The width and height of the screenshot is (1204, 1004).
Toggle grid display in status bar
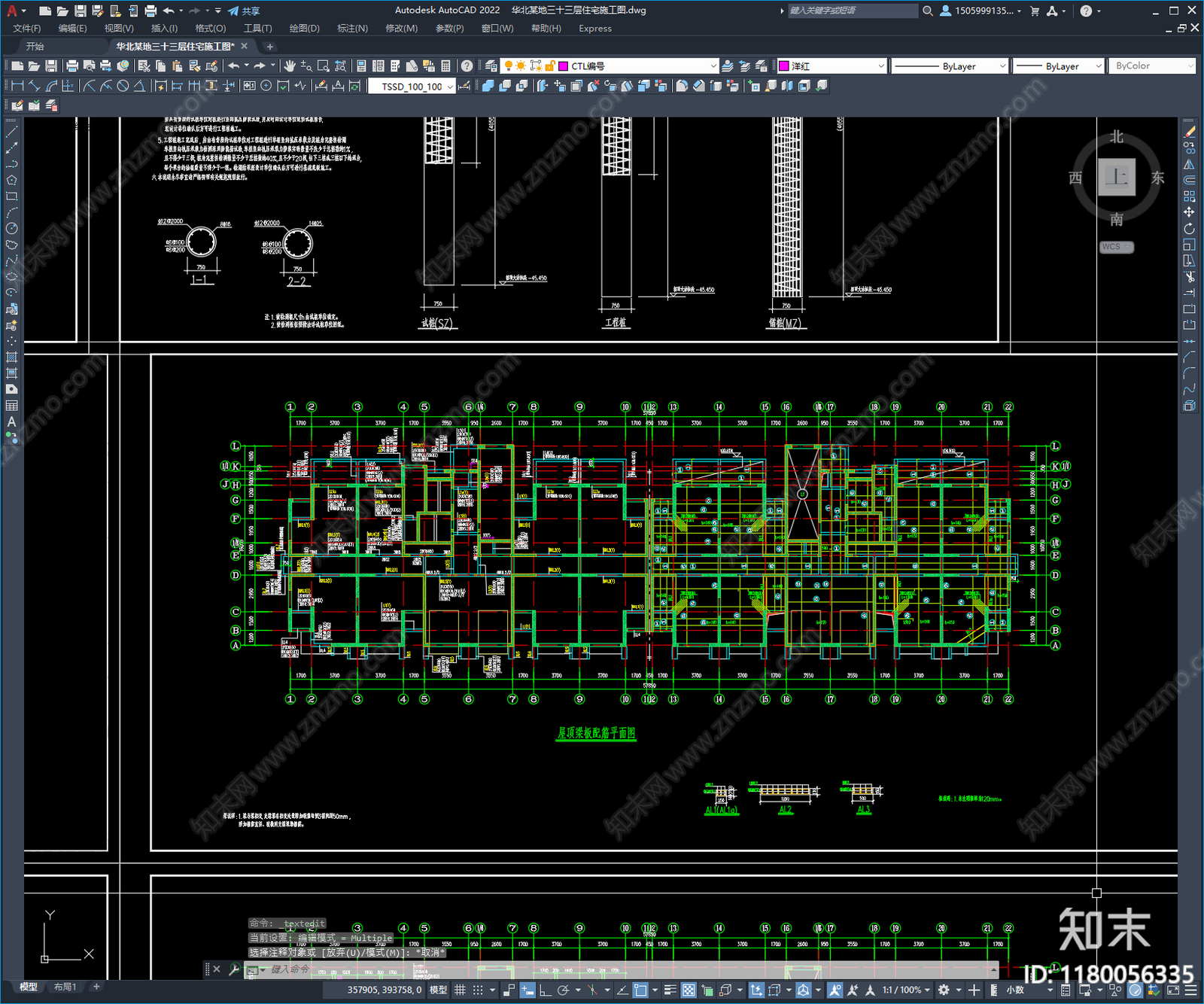(460, 990)
